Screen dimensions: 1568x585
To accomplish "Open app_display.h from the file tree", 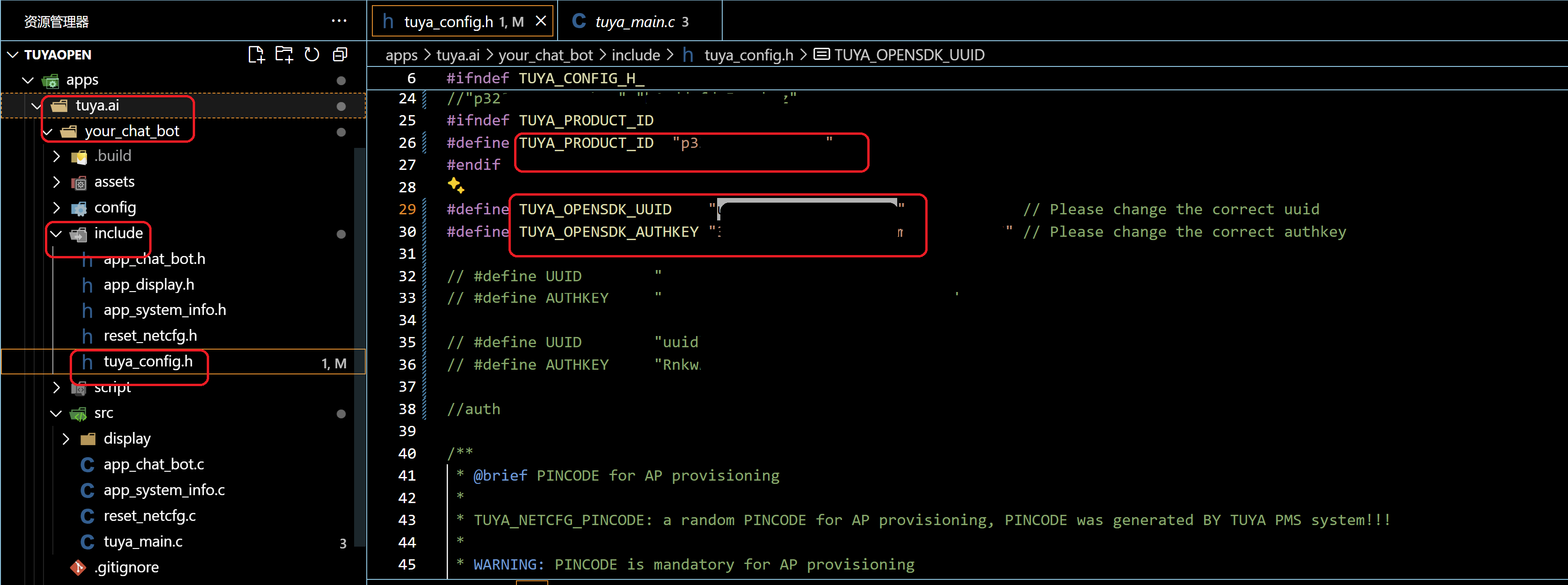I will tap(149, 285).
